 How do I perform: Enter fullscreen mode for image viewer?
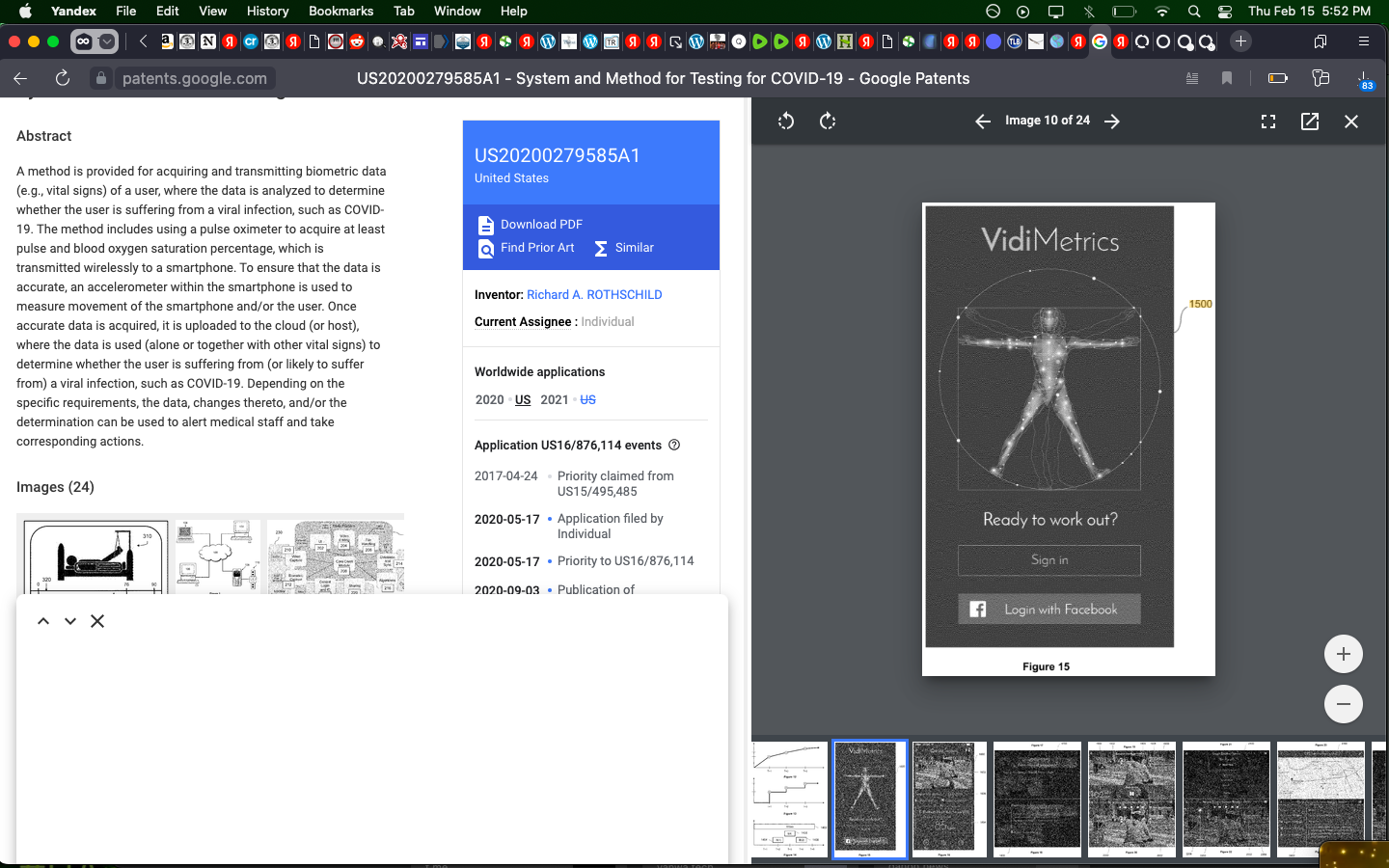coord(1268,121)
